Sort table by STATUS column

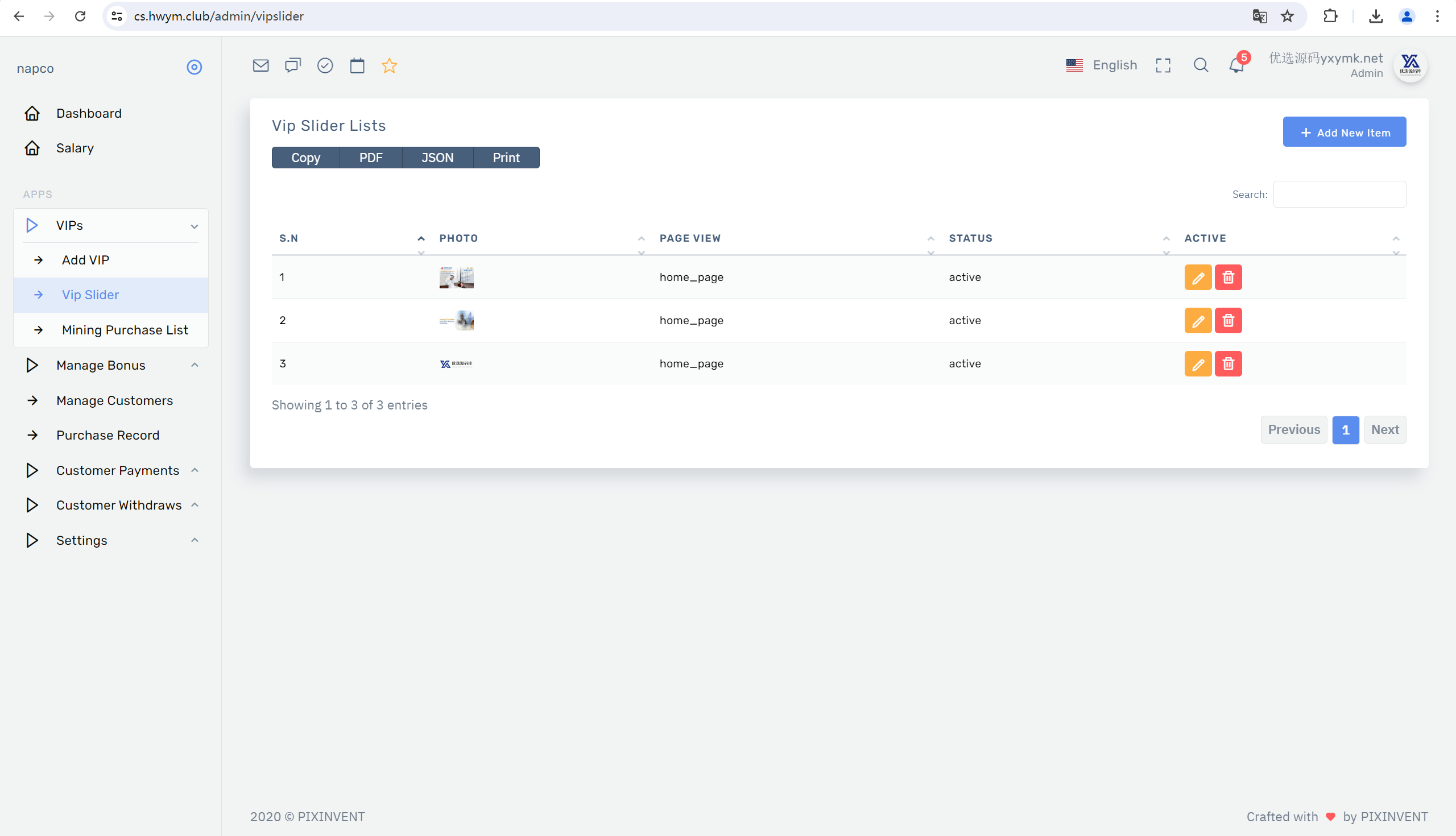[x=1059, y=238]
